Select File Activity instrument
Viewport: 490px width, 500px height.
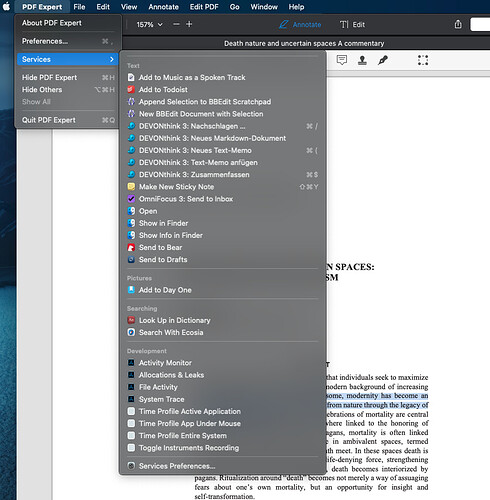pyautogui.click(x=223, y=387)
